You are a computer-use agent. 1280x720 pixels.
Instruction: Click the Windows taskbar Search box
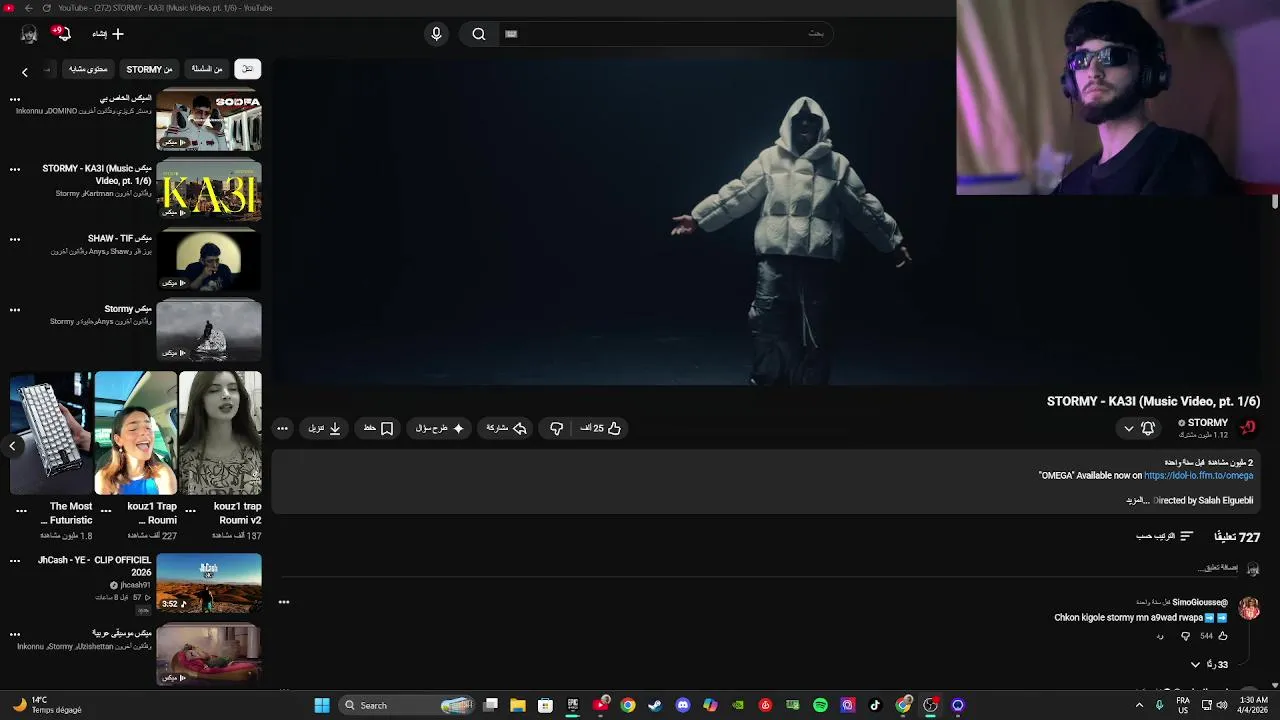point(405,705)
